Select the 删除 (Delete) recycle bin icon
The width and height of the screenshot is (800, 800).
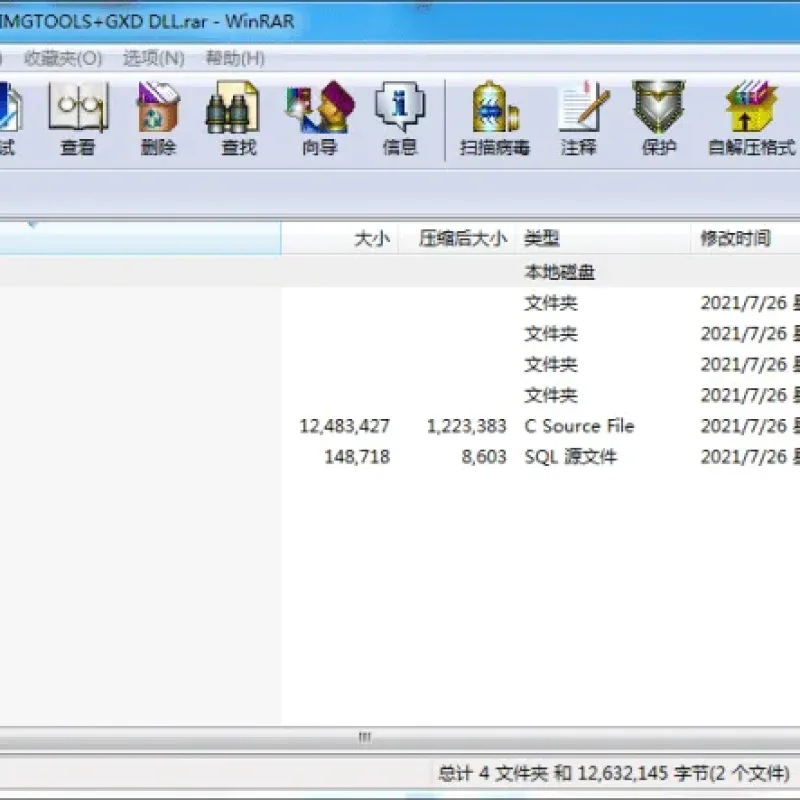point(158,119)
